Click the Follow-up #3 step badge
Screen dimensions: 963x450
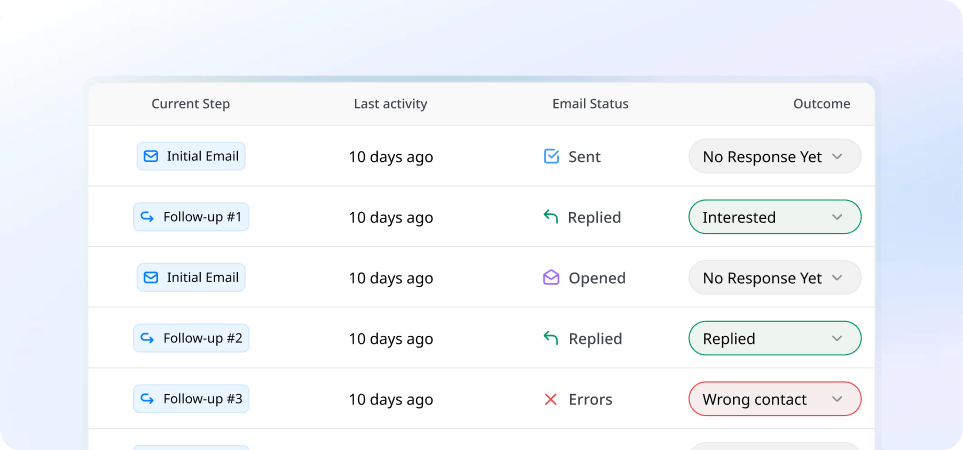click(191, 399)
